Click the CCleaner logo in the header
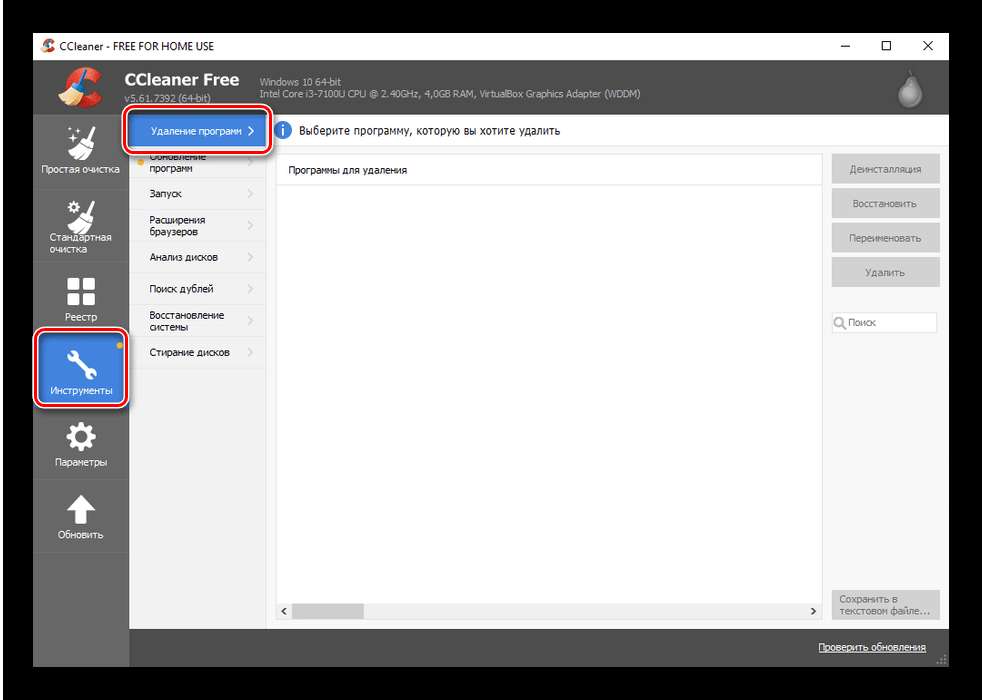Viewport: 982px width, 700px height. 80,87
